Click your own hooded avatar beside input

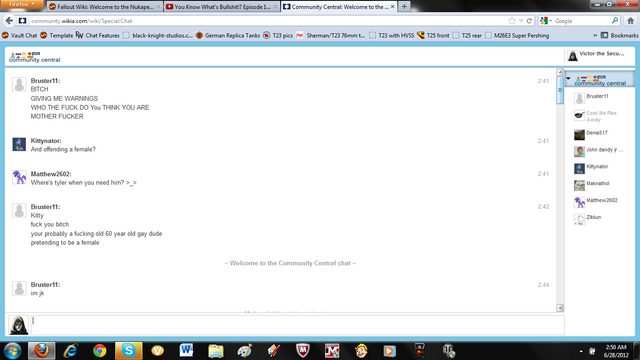click(x=18, y=325)
